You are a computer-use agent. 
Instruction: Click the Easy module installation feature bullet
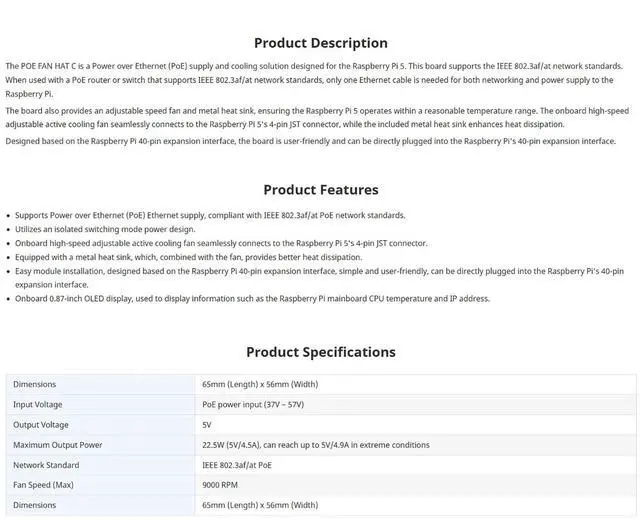point(318,271)
